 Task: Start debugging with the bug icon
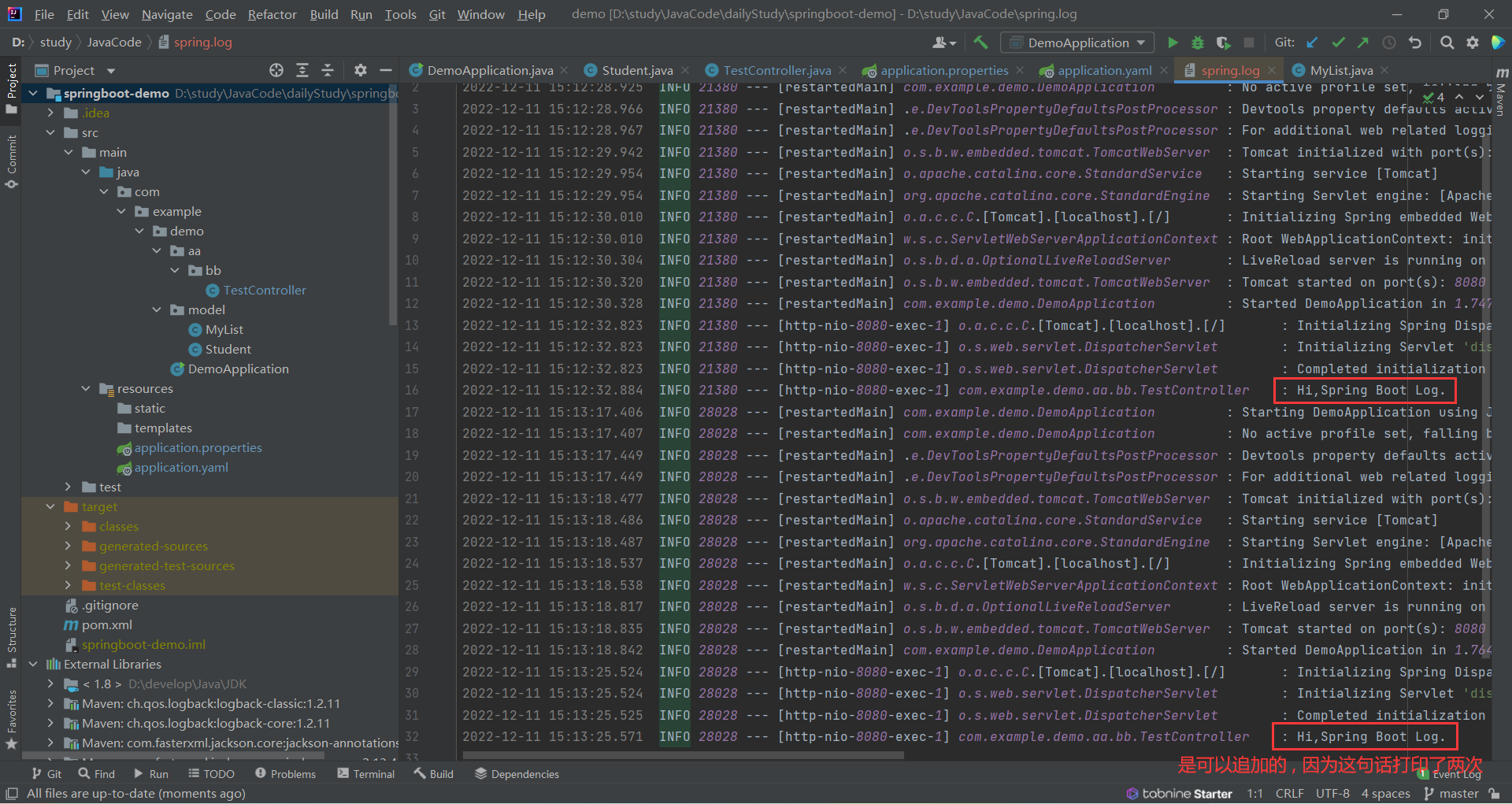point(1198,43)
